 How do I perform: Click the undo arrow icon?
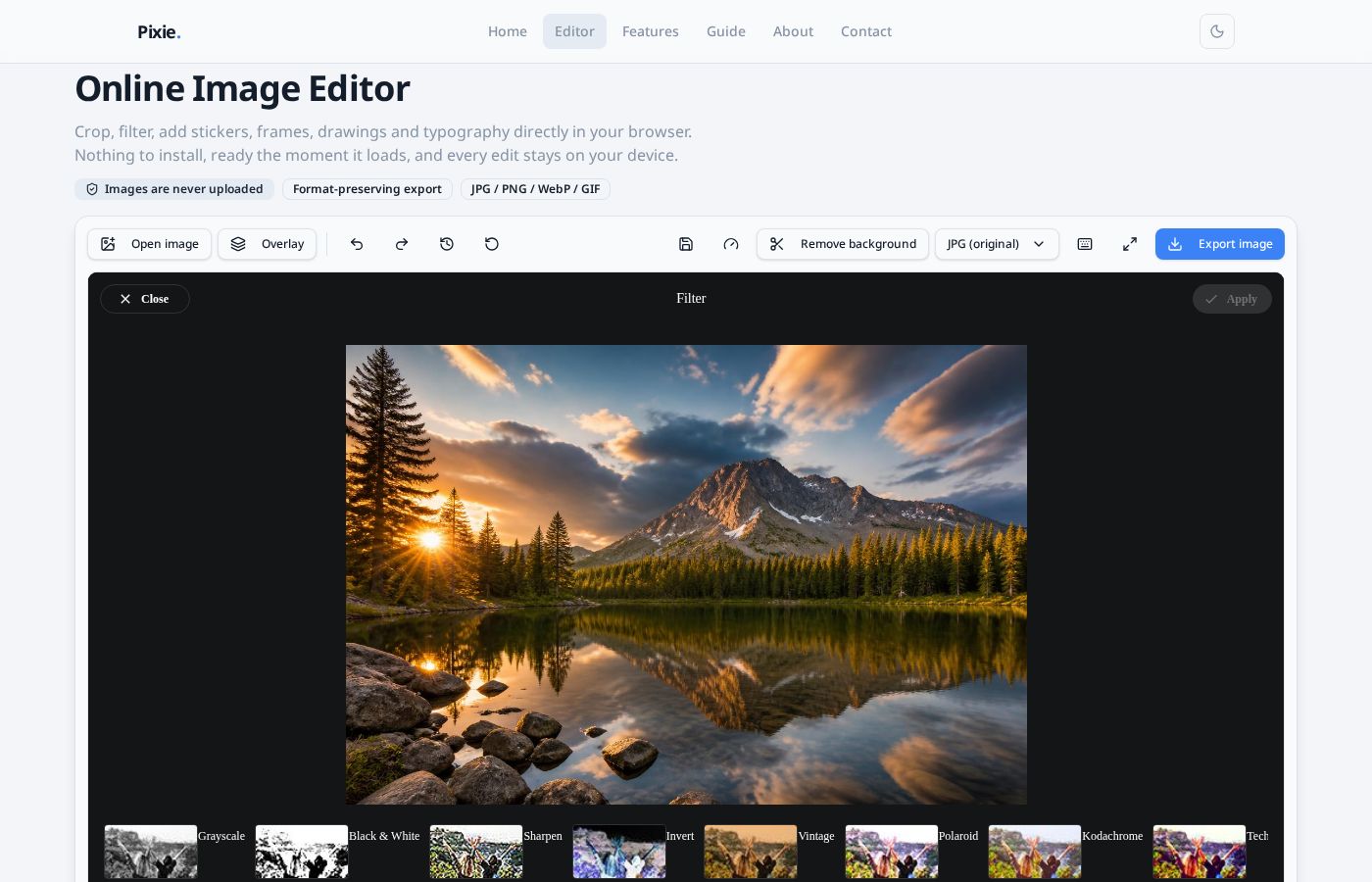click(x=357, y=244)
